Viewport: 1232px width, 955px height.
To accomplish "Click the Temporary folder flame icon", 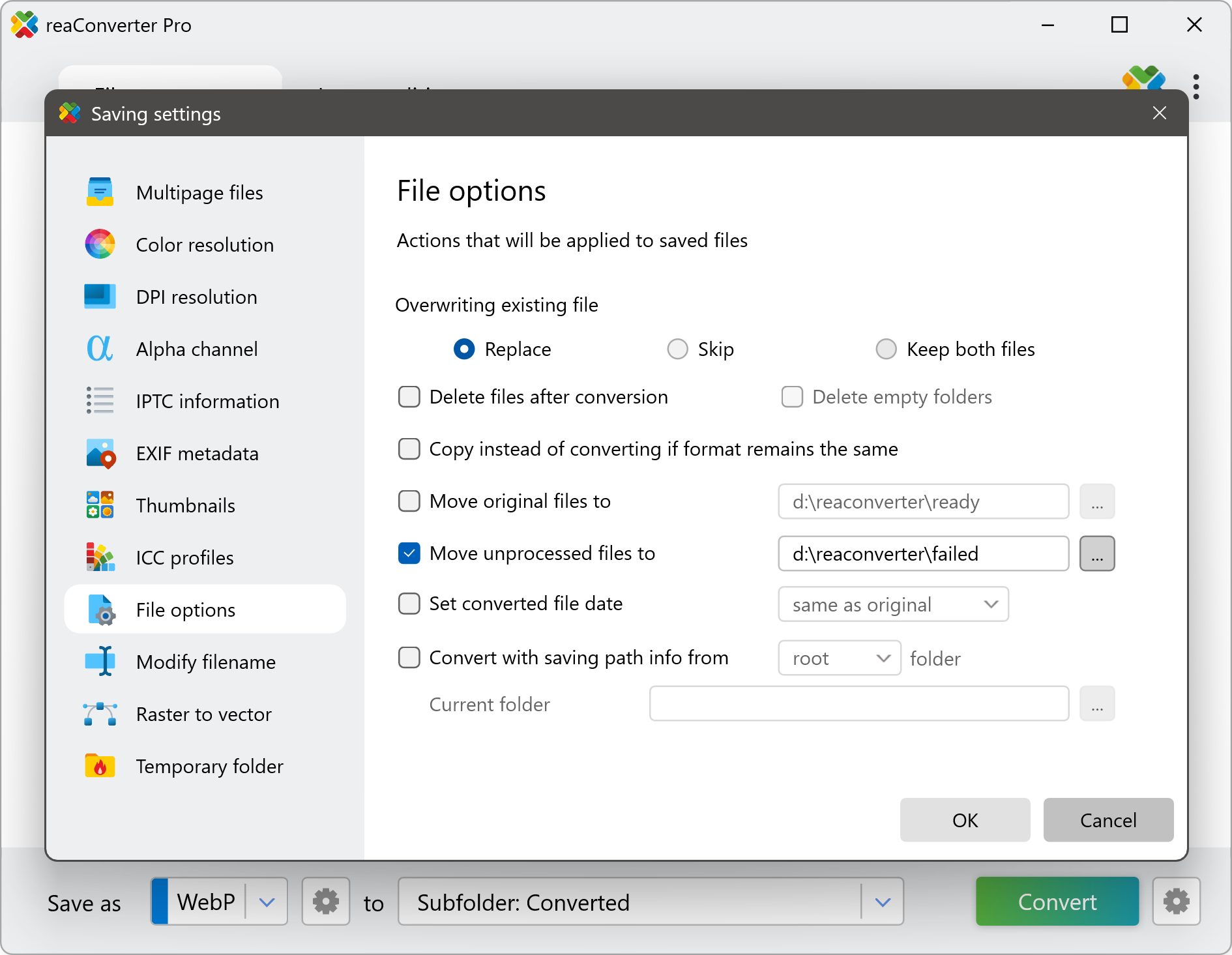I will (x=100, y=766).
